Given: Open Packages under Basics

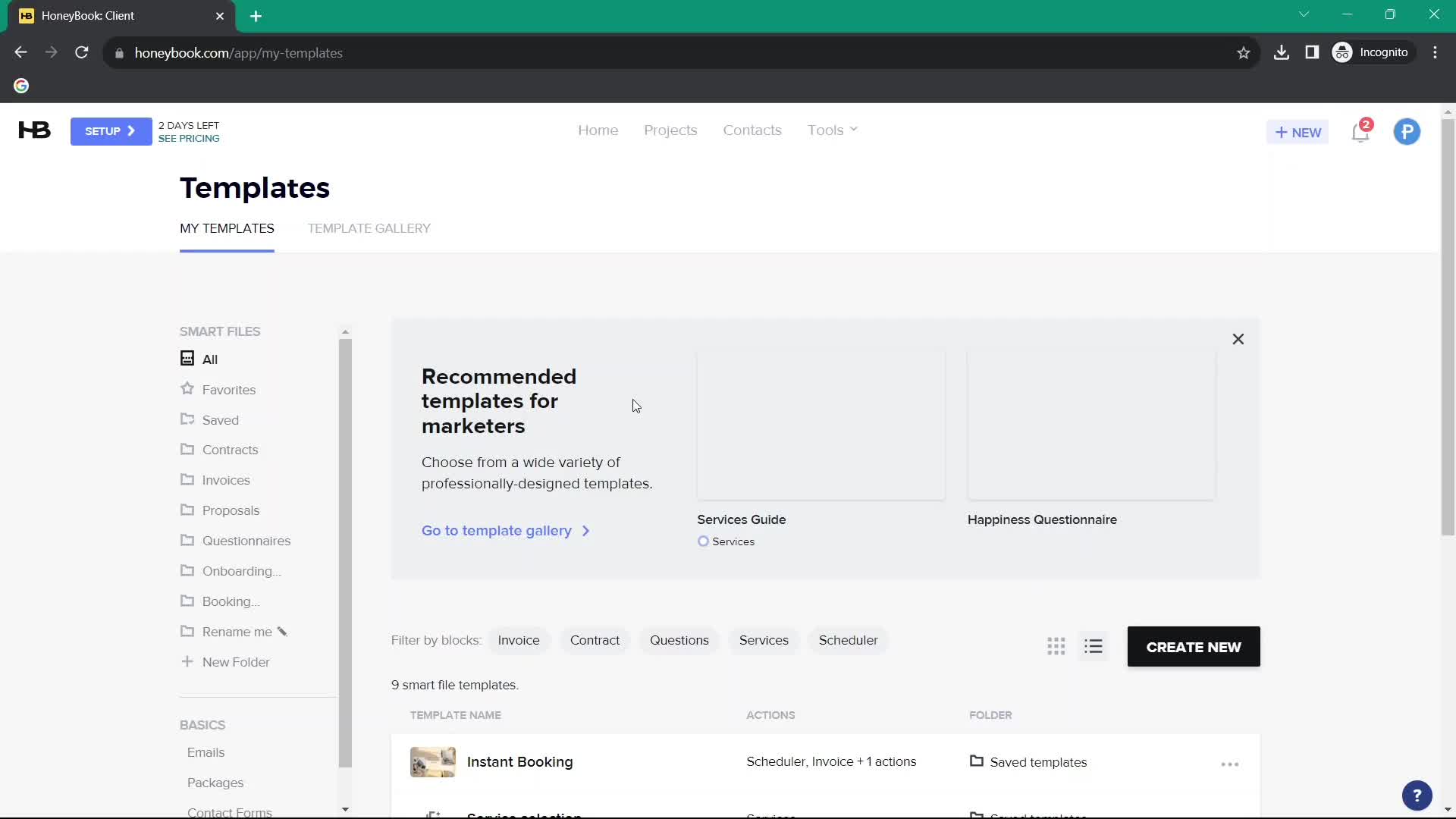Looking at the screenshot, I should [x=215, y=783].
